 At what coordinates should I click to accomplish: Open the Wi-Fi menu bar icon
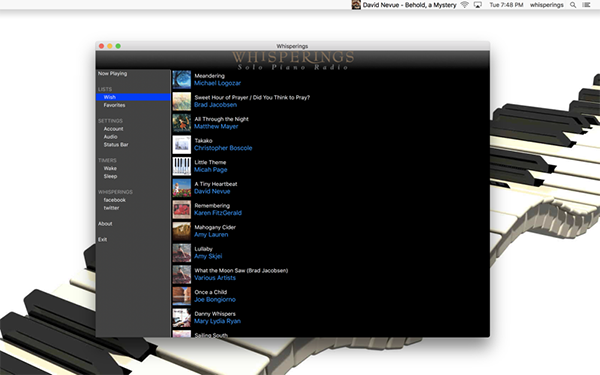coord(465,5)
